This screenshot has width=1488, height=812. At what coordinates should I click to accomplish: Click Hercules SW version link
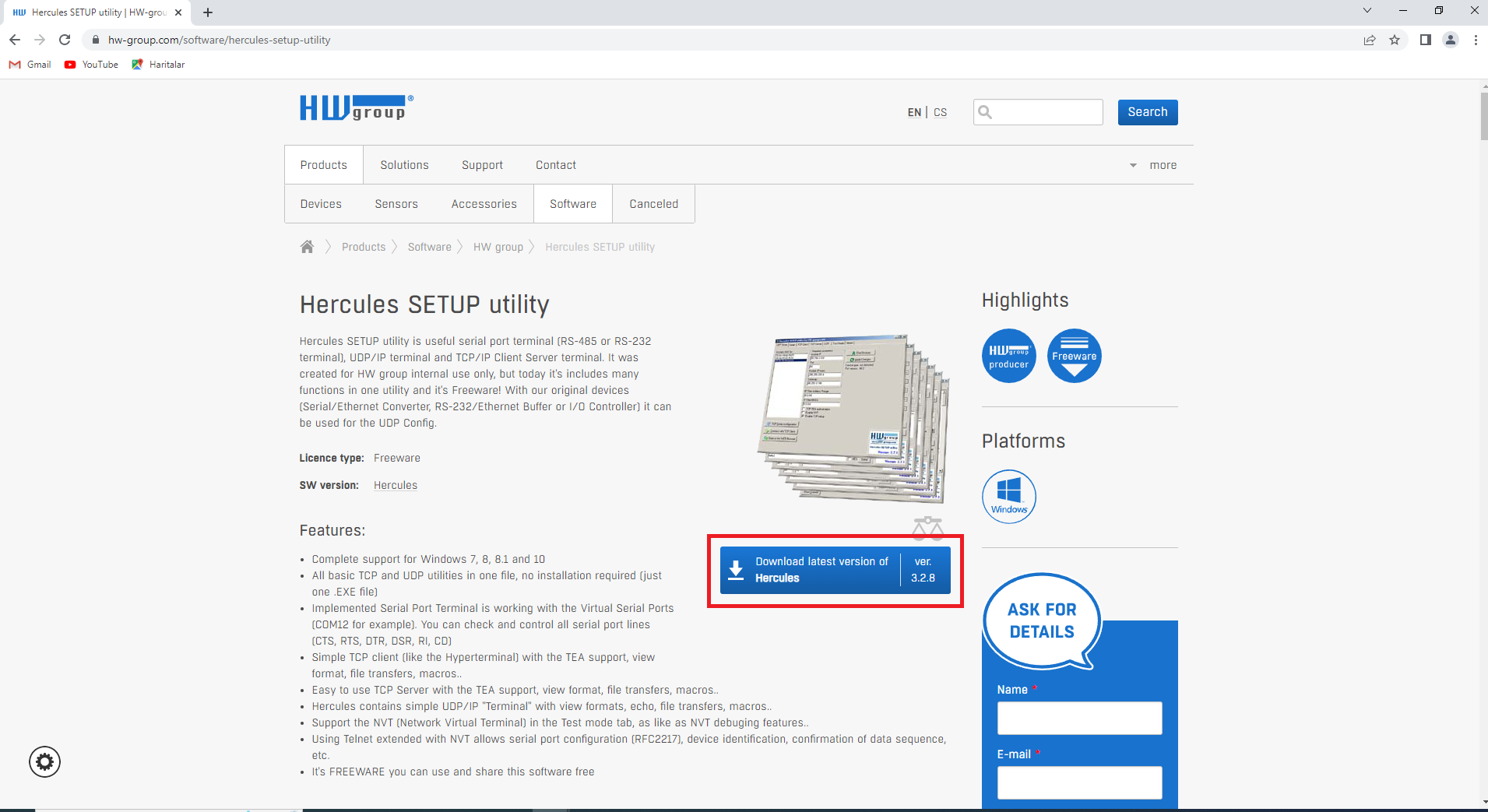(396, 485)
